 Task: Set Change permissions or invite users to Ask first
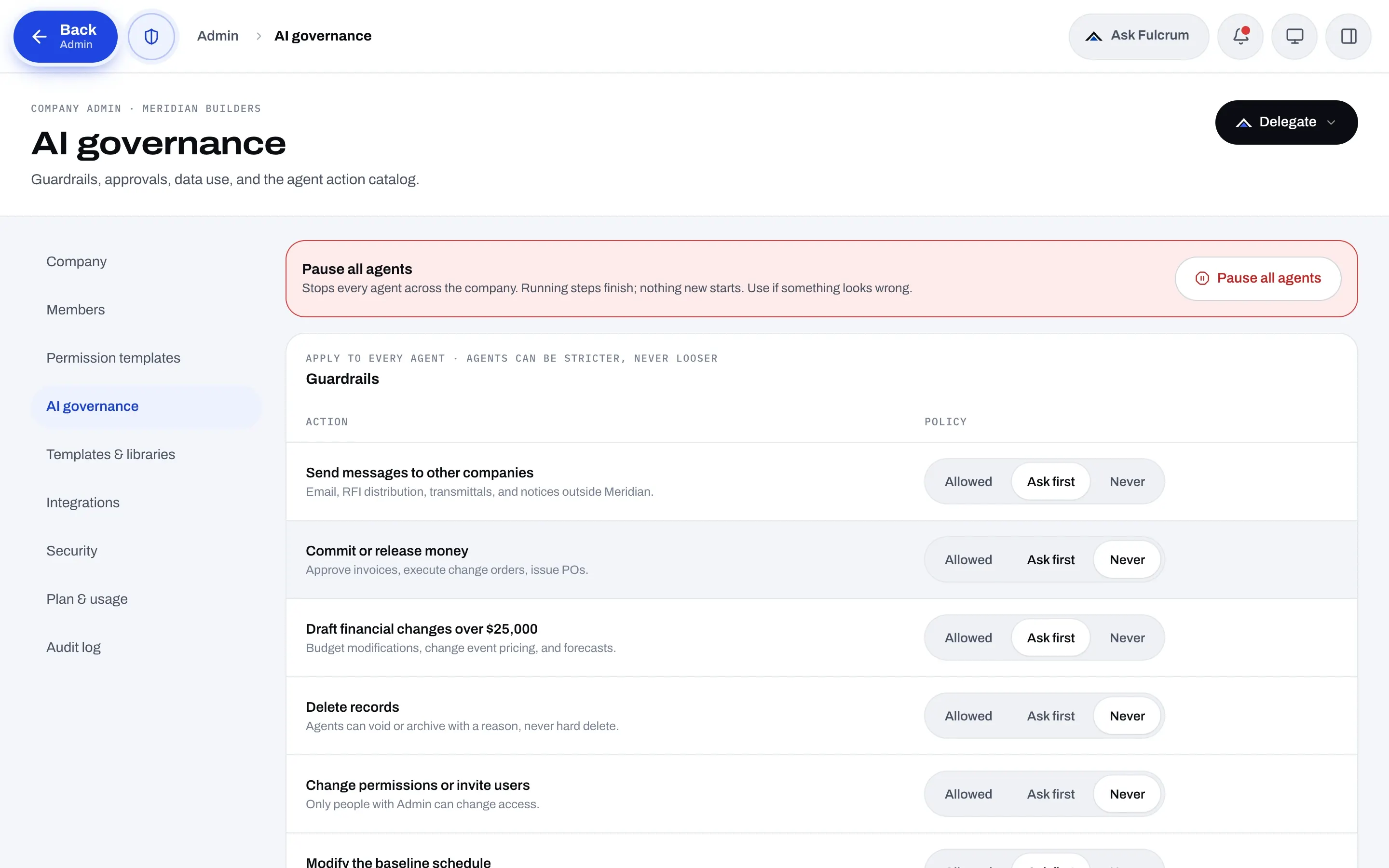coord(1050,794)
